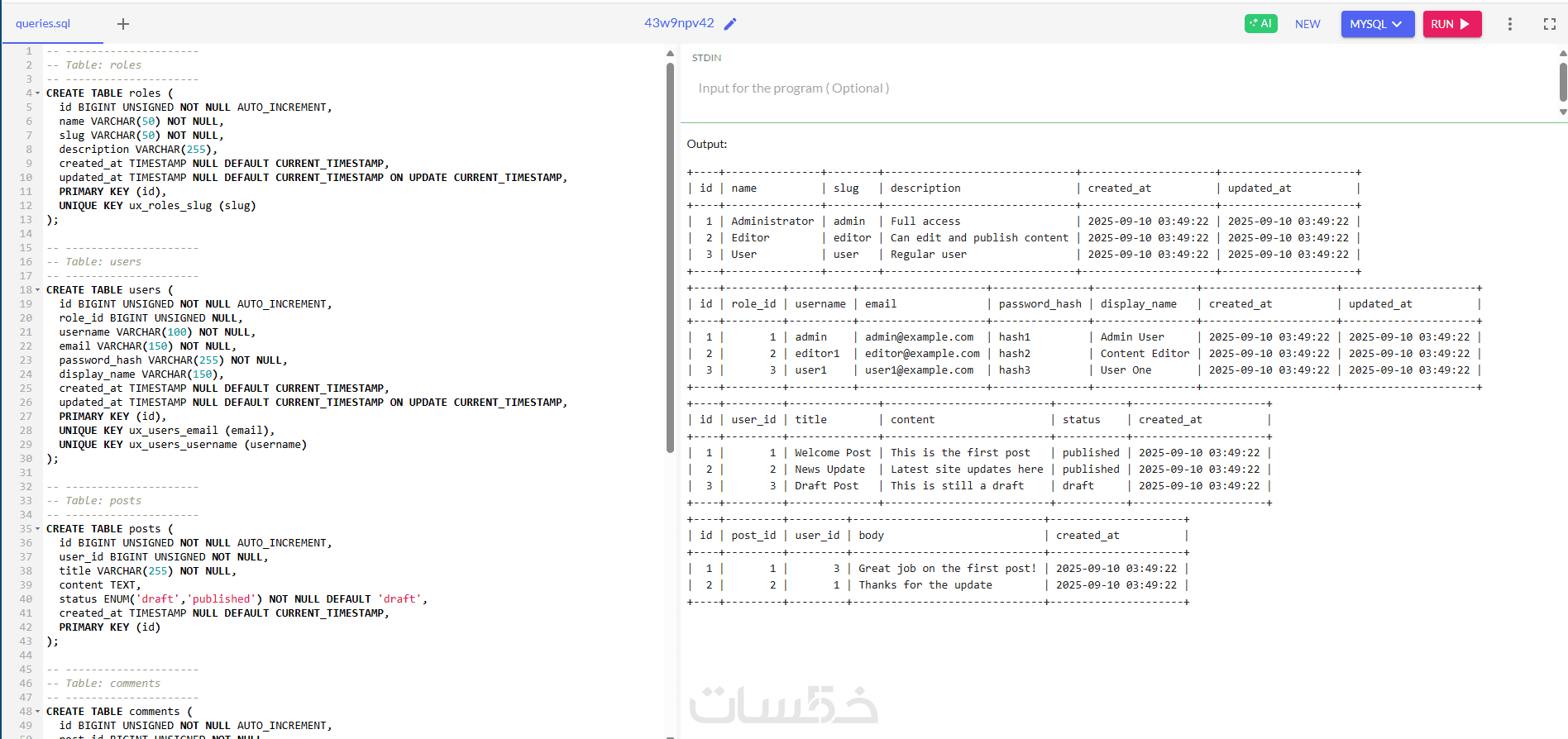Select 'Welcome Post' title in output
The height and width of the screenshot is (739, 1568).
[833, 453]
